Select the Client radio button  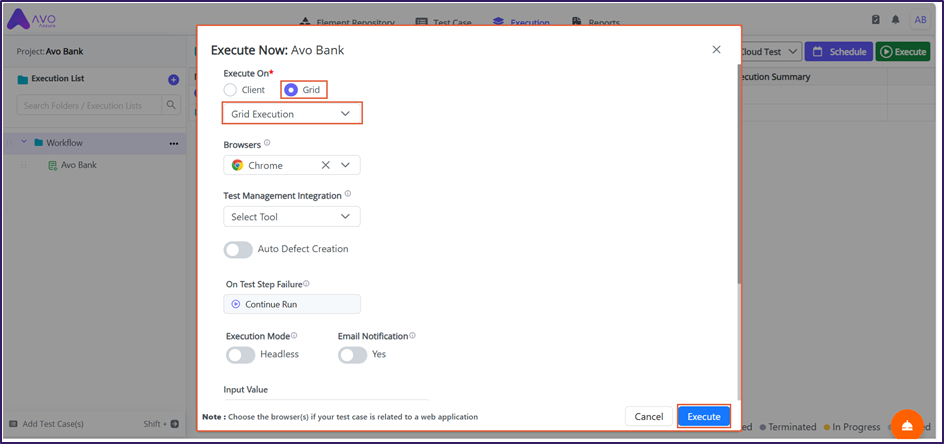[231, 90]
